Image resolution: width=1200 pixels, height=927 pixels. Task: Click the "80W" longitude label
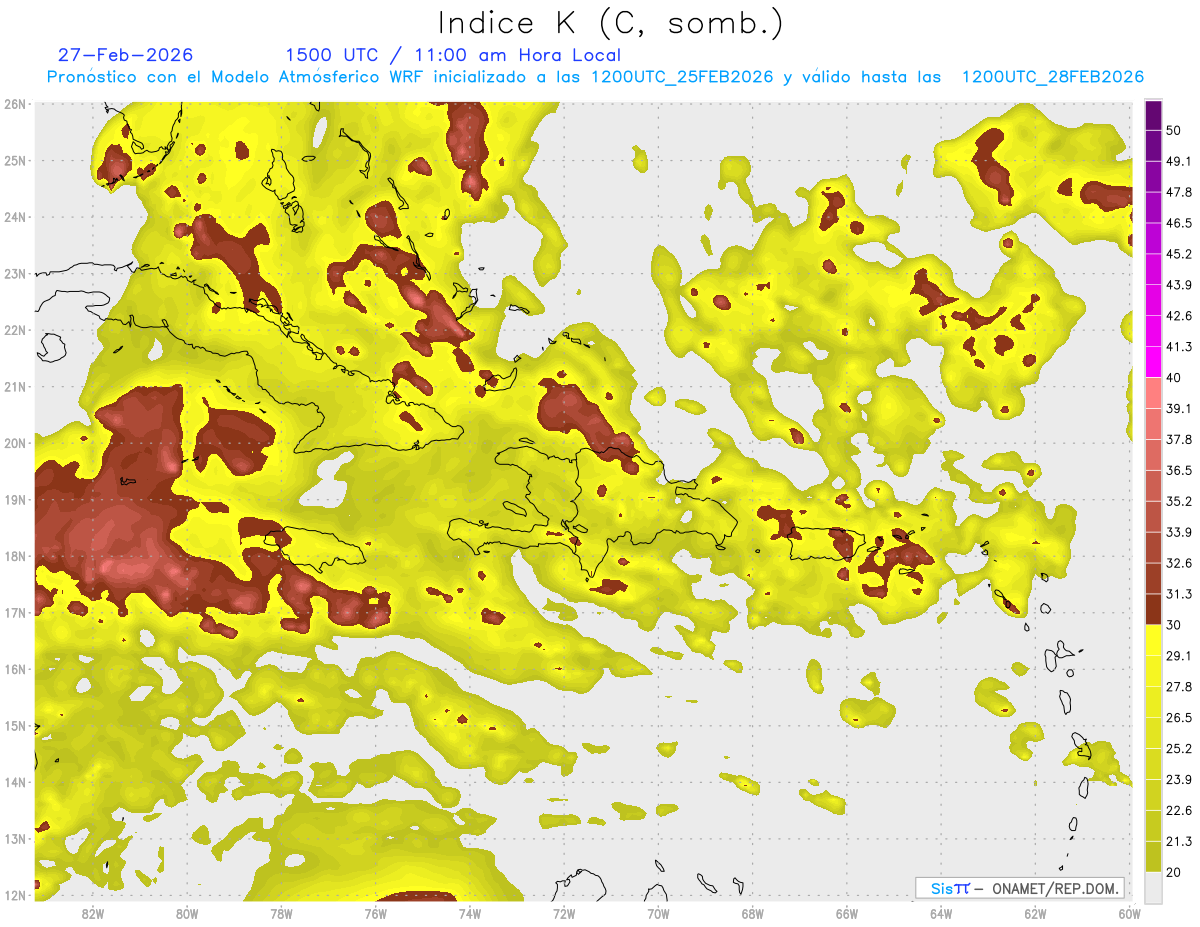point(187,913)
